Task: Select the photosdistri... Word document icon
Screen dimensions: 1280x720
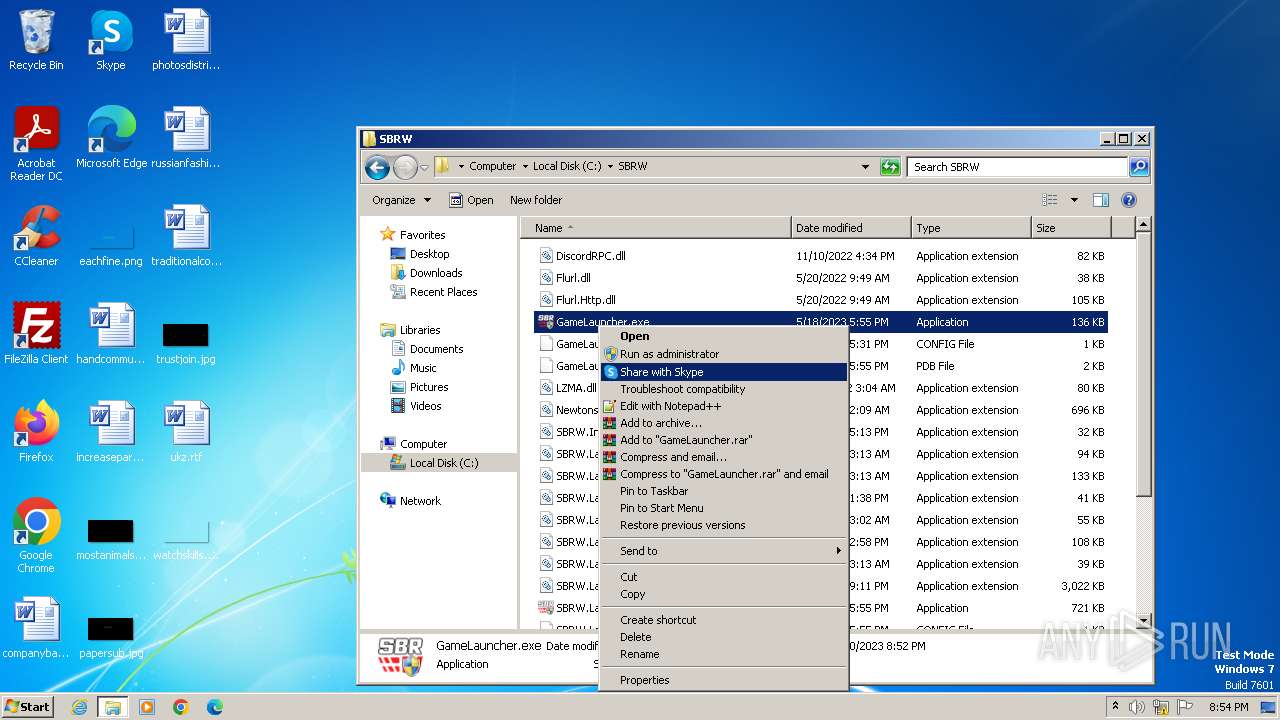Action: point(186,41)
